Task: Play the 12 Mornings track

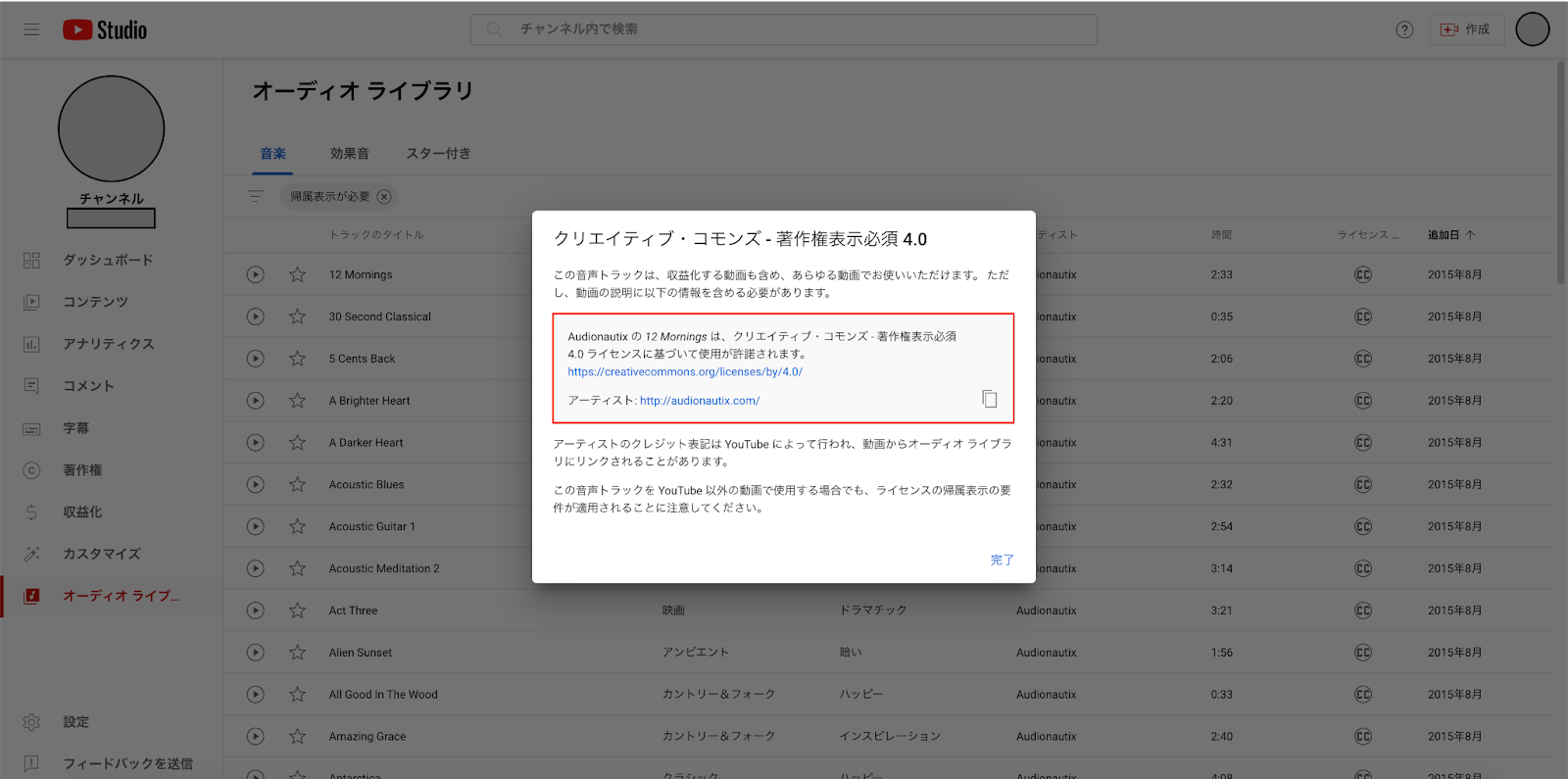Action: click(255, 274)
